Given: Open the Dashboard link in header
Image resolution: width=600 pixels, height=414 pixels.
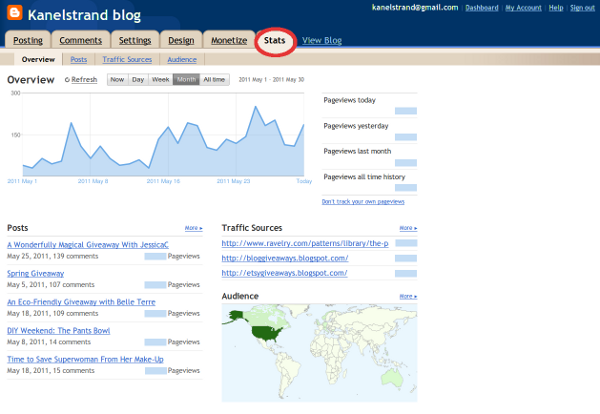Looking at the screenshot, I should coord(482,8).
